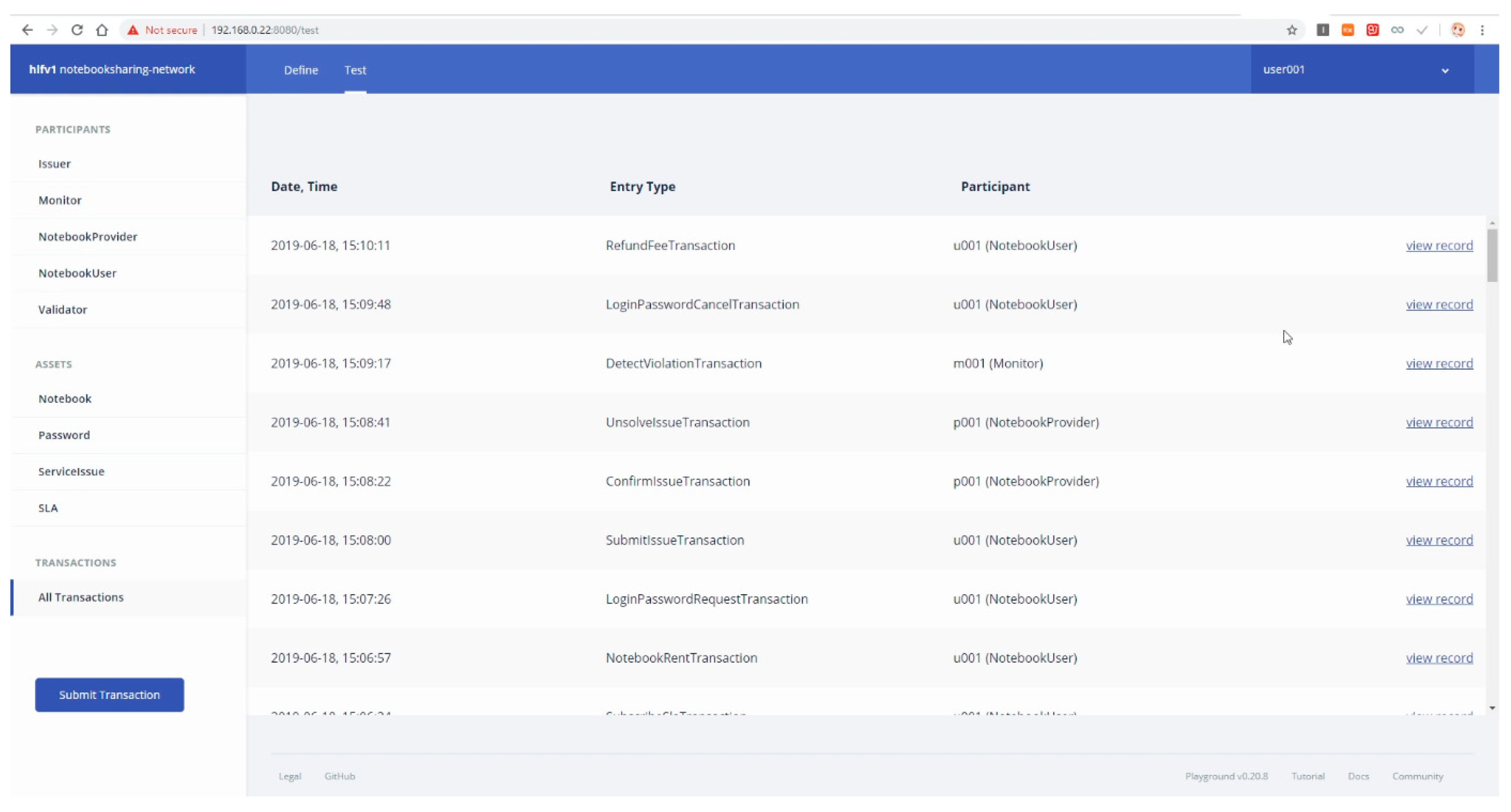Viewport: 1511px width, 812px height.
Task: Select the ServiceIssue asset registry
Action: click(72, 472)
